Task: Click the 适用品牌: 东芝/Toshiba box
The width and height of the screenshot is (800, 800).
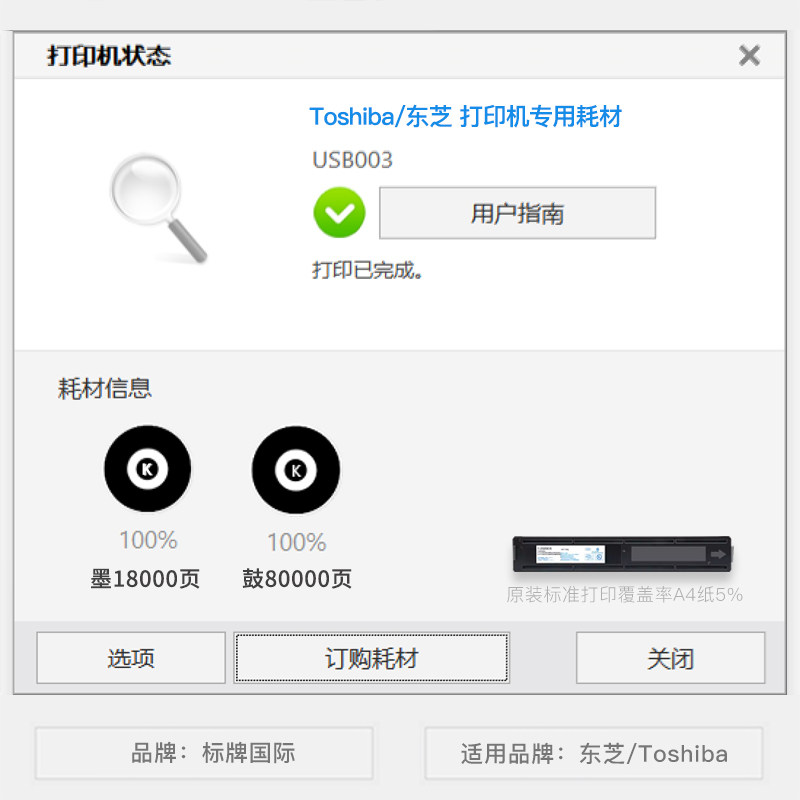Action: coord(594,753)
